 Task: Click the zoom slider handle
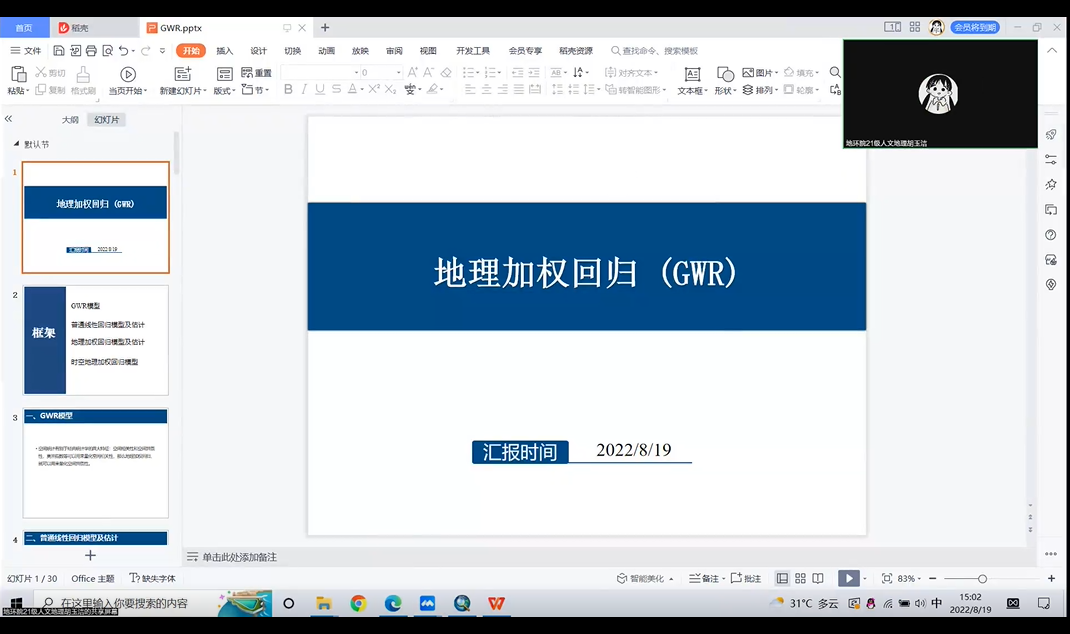[x=982, y=579]
